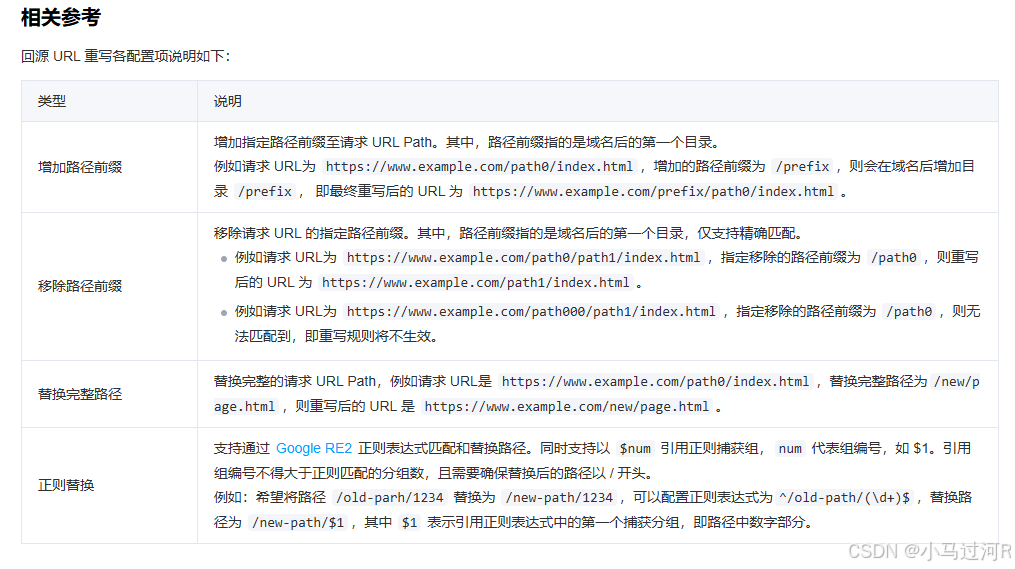
Task: Select the https://www.example.com/path1/index.html code
Action: click(475, 283)
